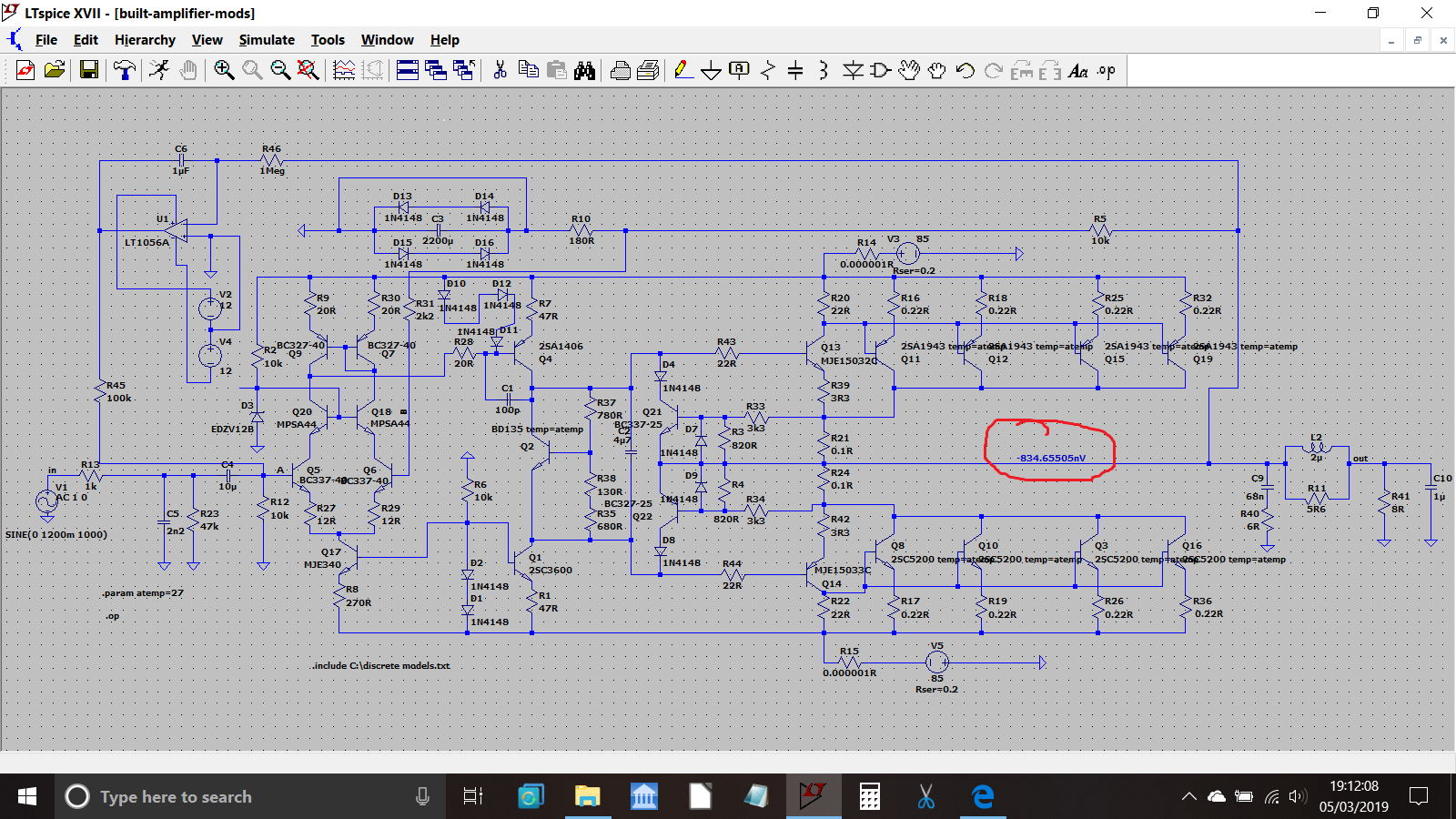Click the '1Meg' value of resistor R46
The height and width of the screenshot is (819, 1456).
272,171
